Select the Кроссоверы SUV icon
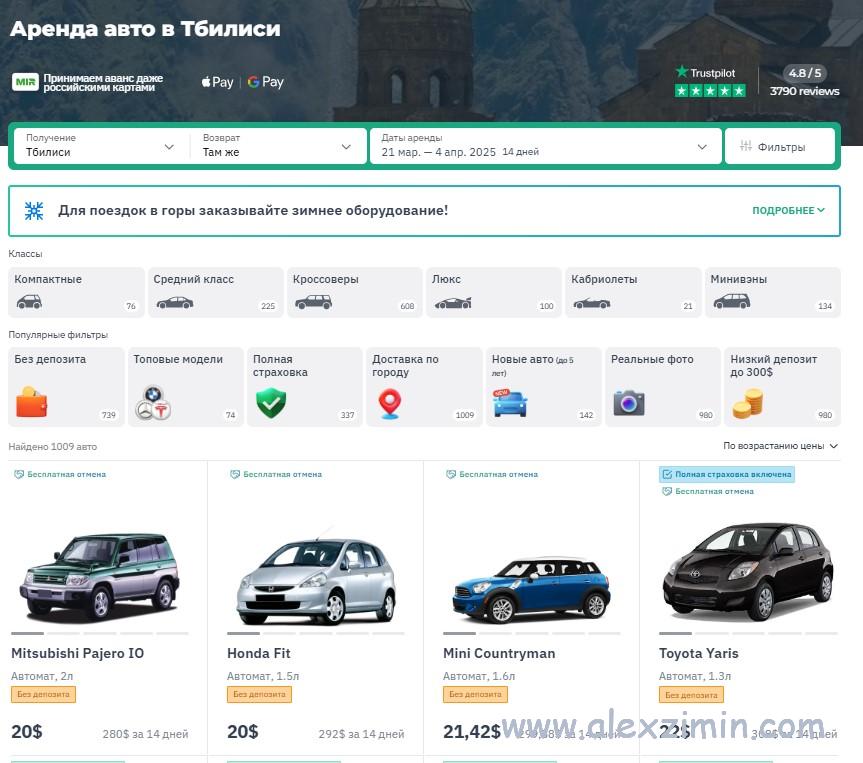The image size is (863, 763). (313, 302)
